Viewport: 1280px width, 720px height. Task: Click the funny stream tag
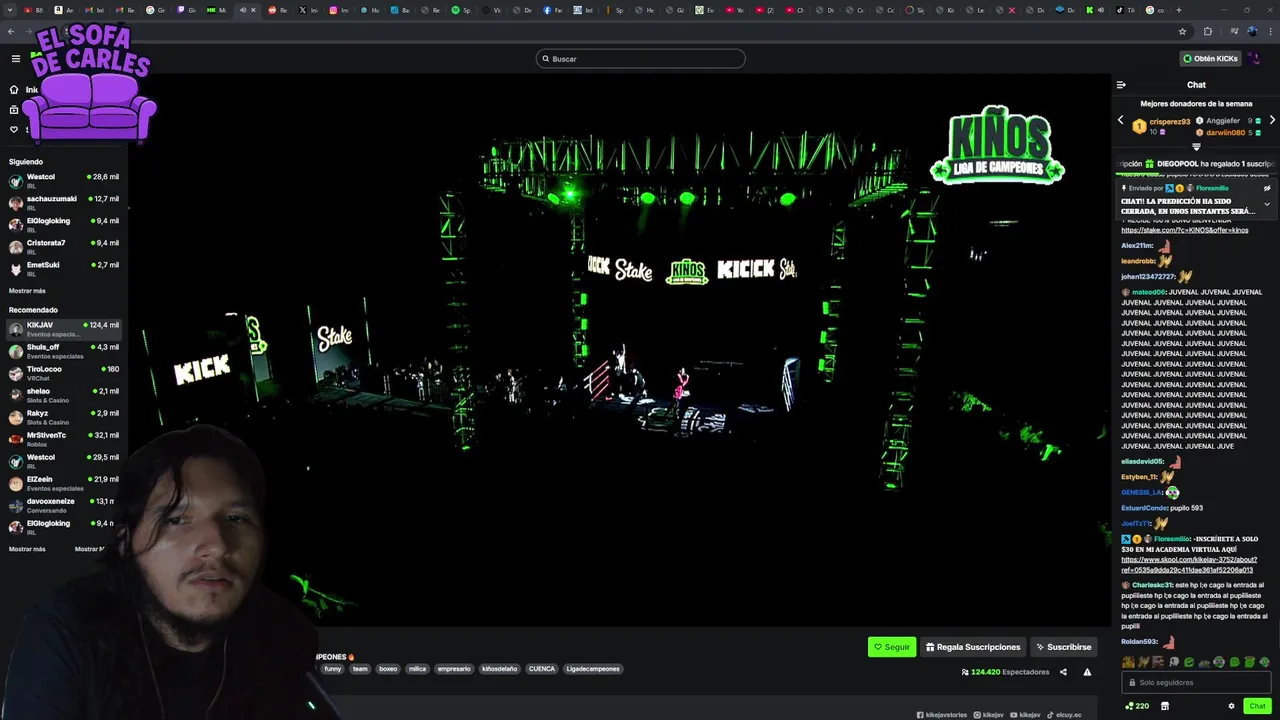point(333,669)
